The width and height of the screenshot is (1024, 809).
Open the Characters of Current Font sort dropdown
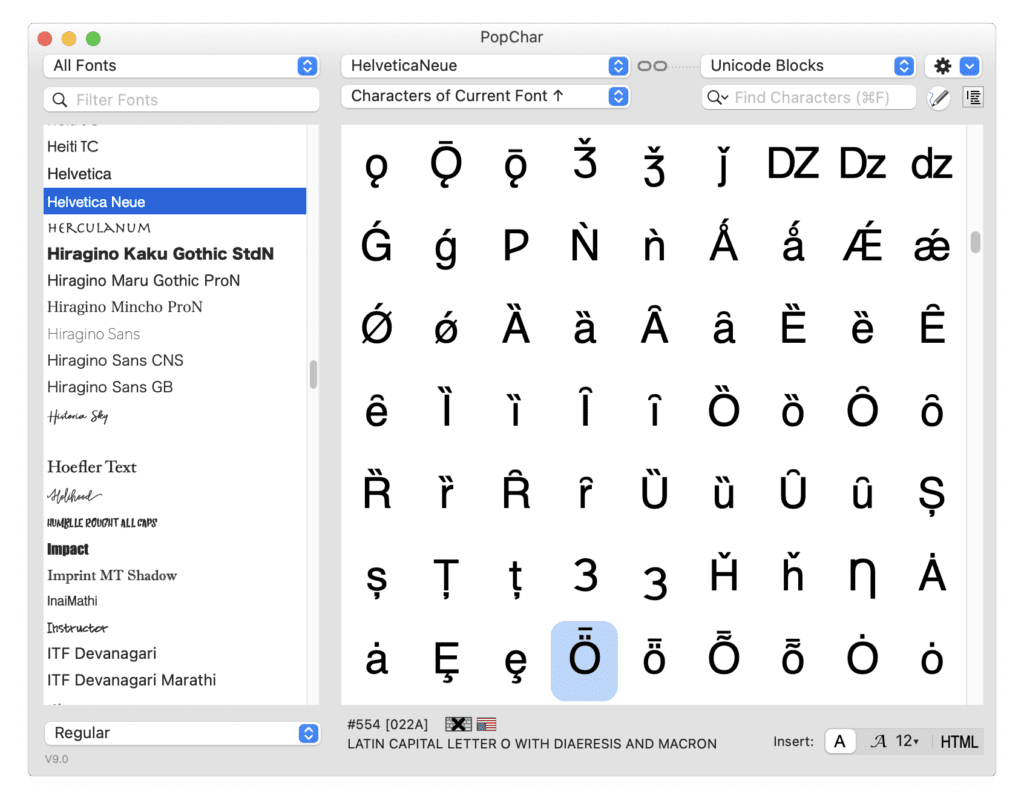tap(619, 97)
